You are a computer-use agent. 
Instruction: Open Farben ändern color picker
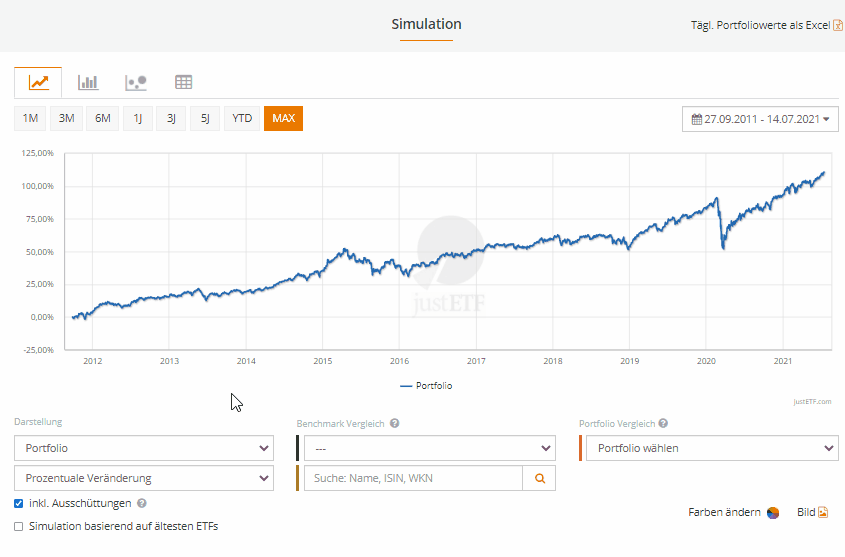[733, 512]
